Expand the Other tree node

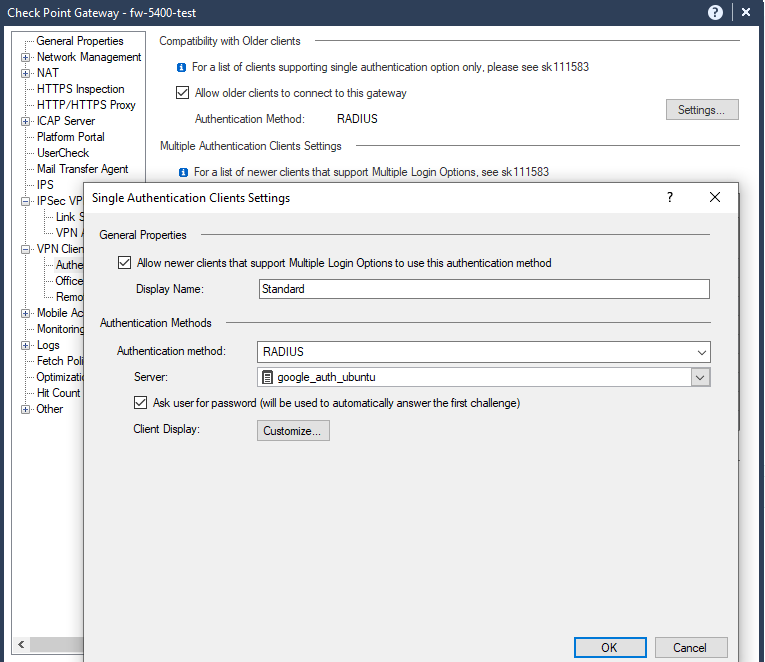tap(26, 409)
